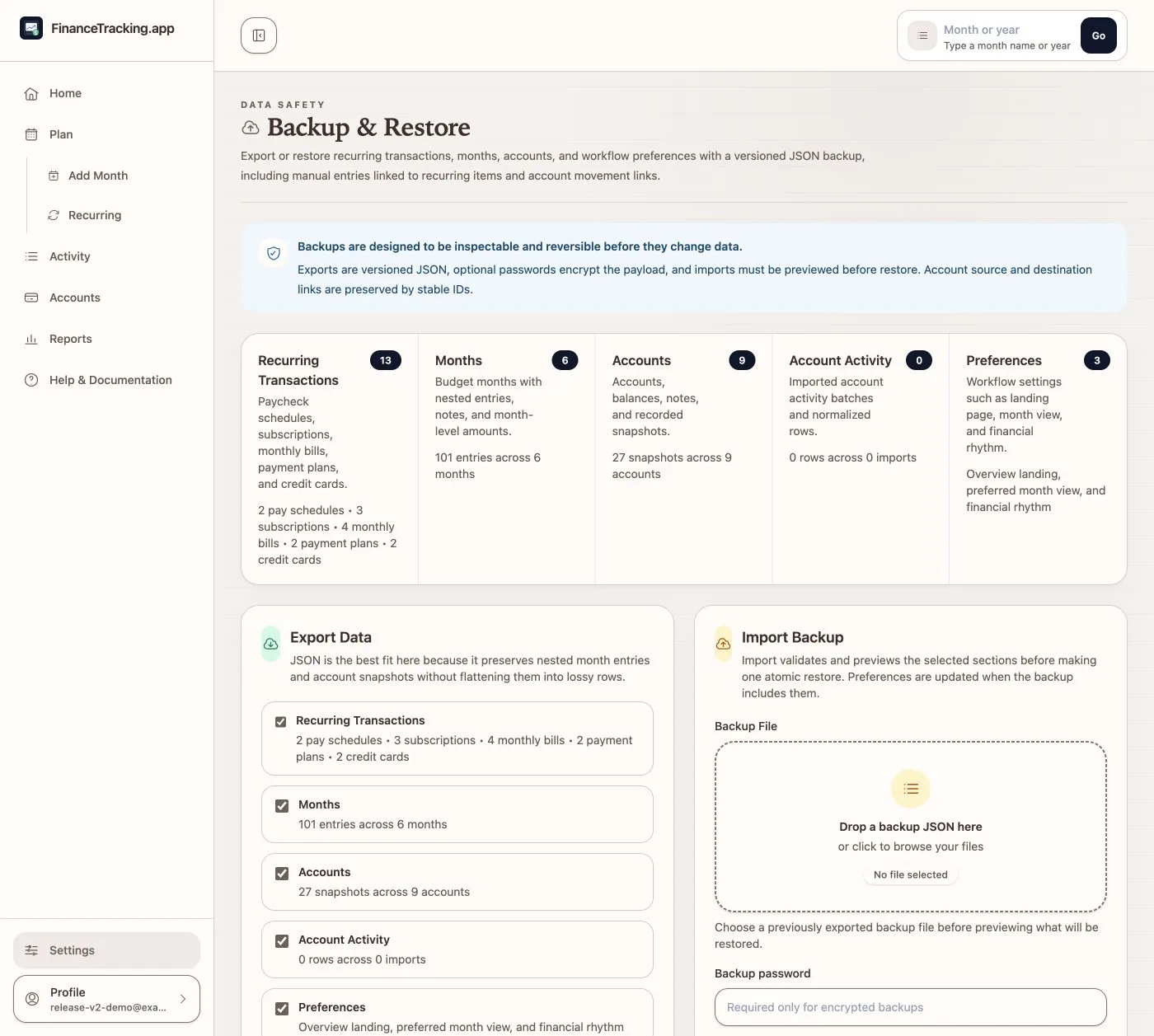The image size is (1154, 1036).
Task: Click the Backup password input field
Action: coord(911,1007)
